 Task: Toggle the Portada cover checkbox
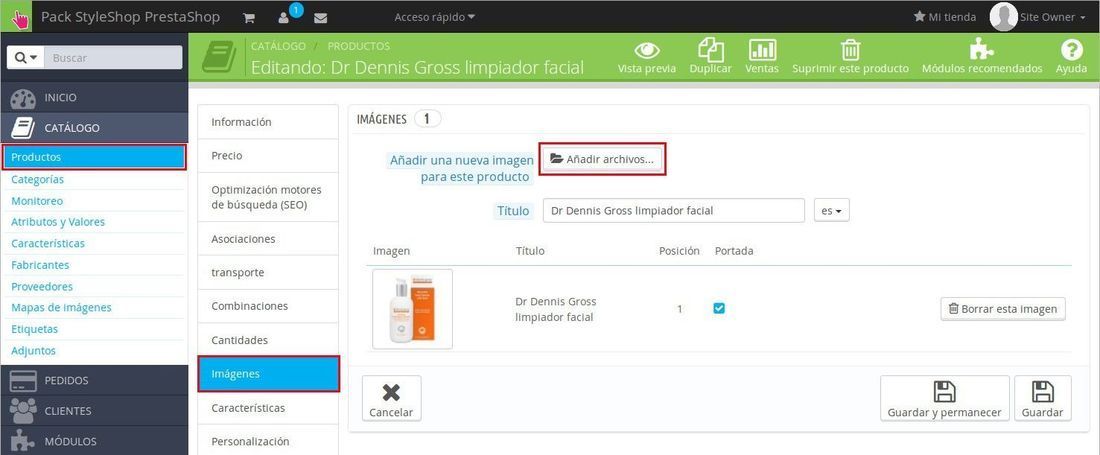pos(719,308)
